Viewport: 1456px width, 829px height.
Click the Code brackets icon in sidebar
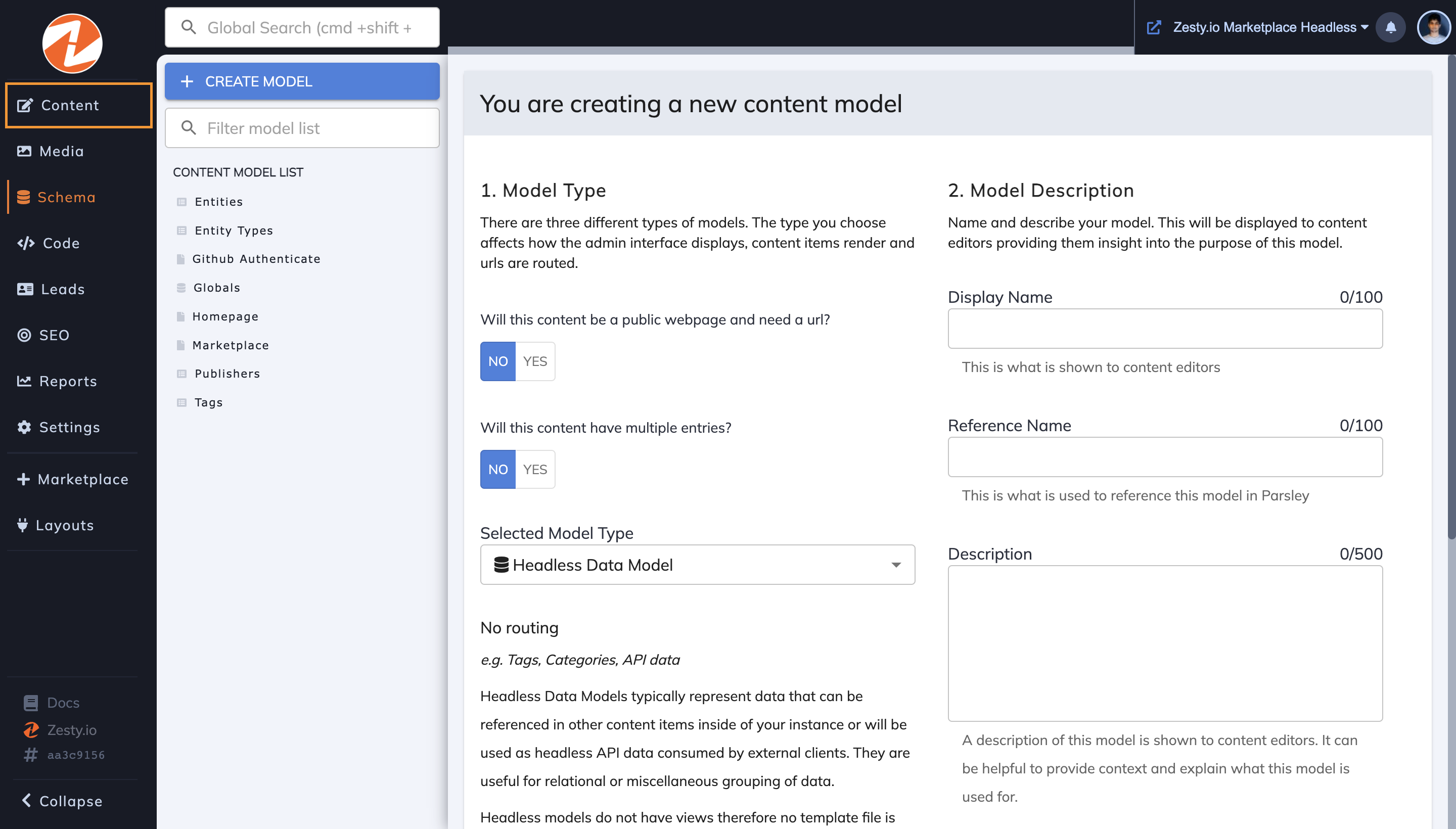(26, 243)
